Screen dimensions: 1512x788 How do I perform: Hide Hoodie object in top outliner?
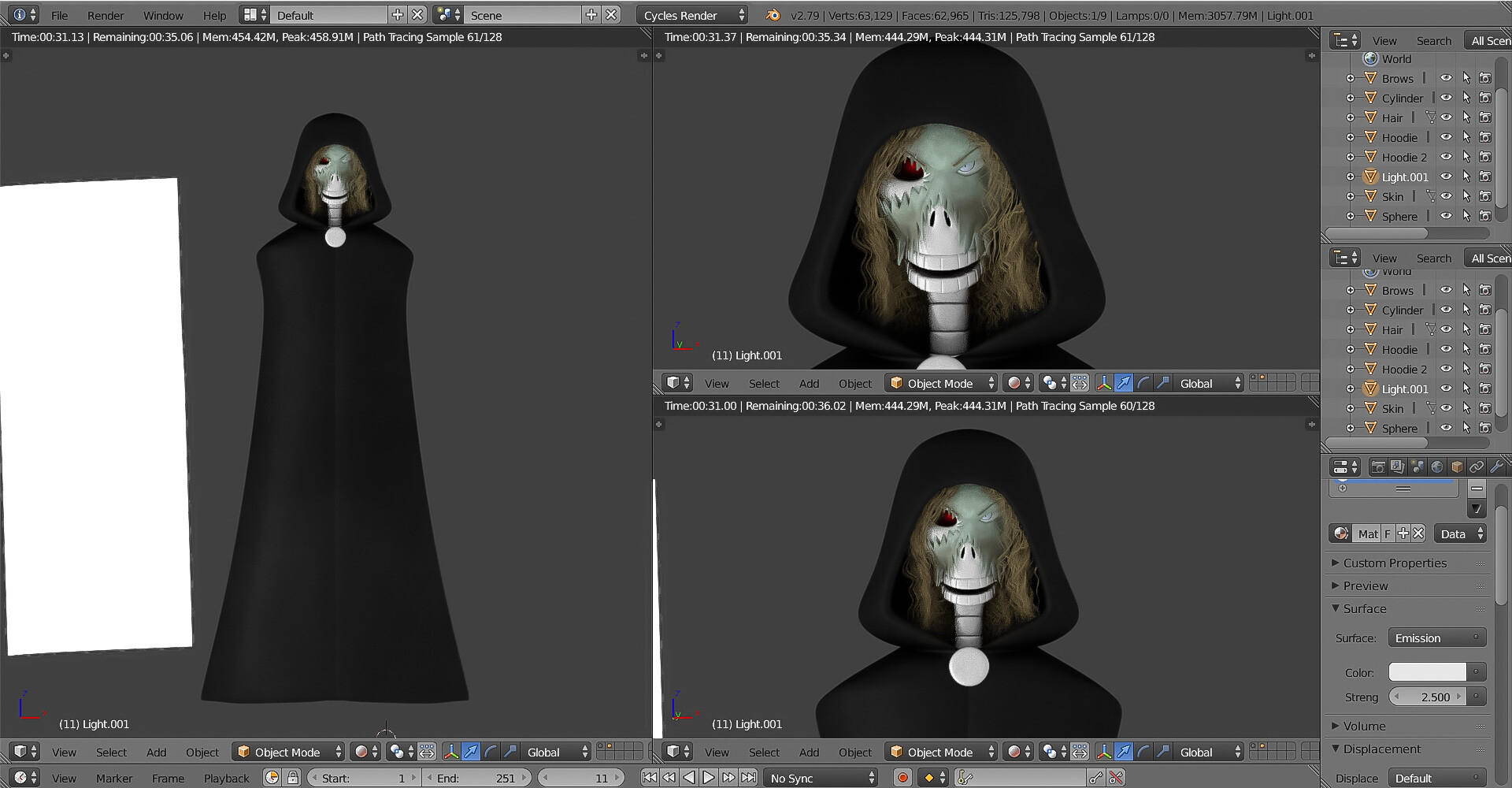[x=1446, y=137]
